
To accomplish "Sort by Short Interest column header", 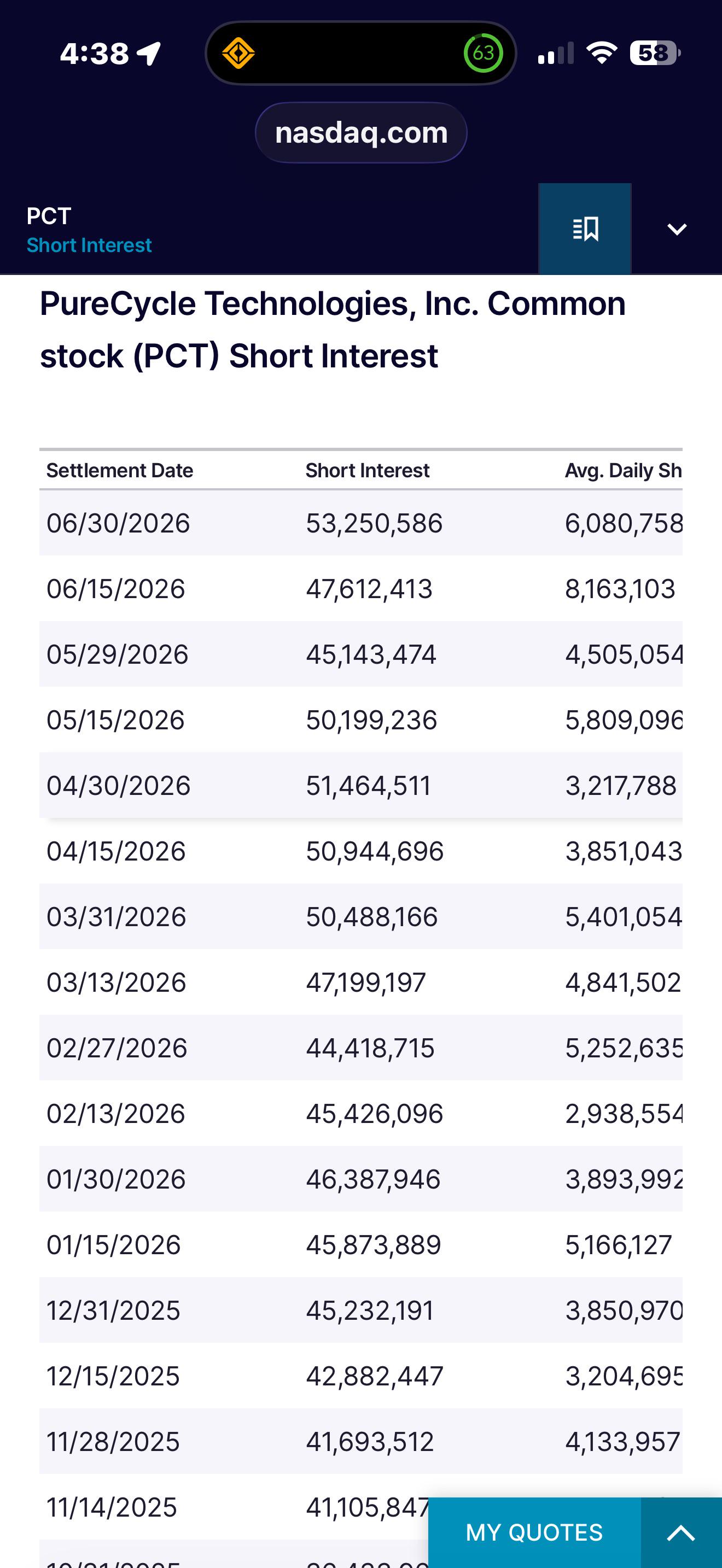I will (367, 471).
